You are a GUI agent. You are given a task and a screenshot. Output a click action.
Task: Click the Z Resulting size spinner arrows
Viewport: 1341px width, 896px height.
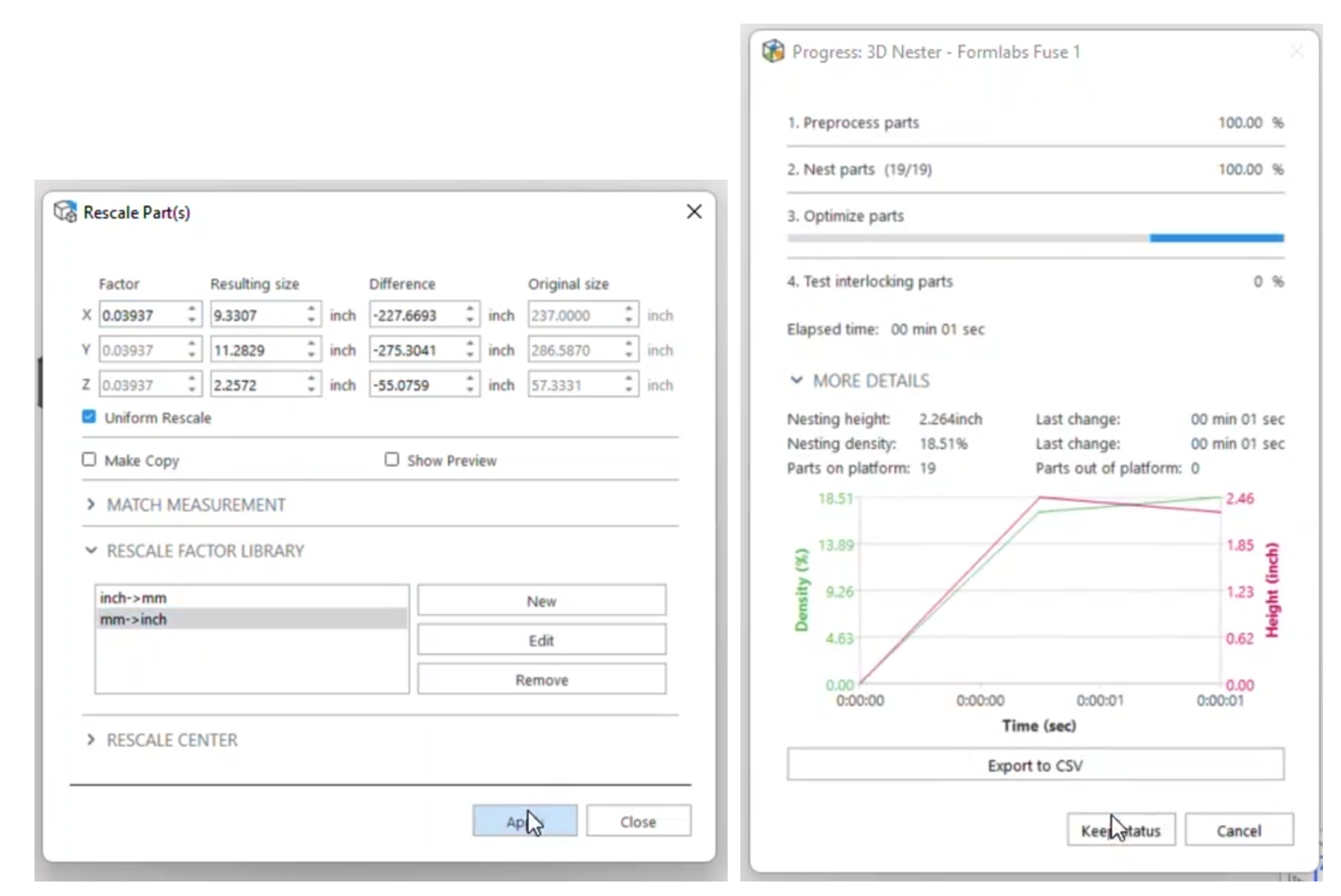(311, 385)
